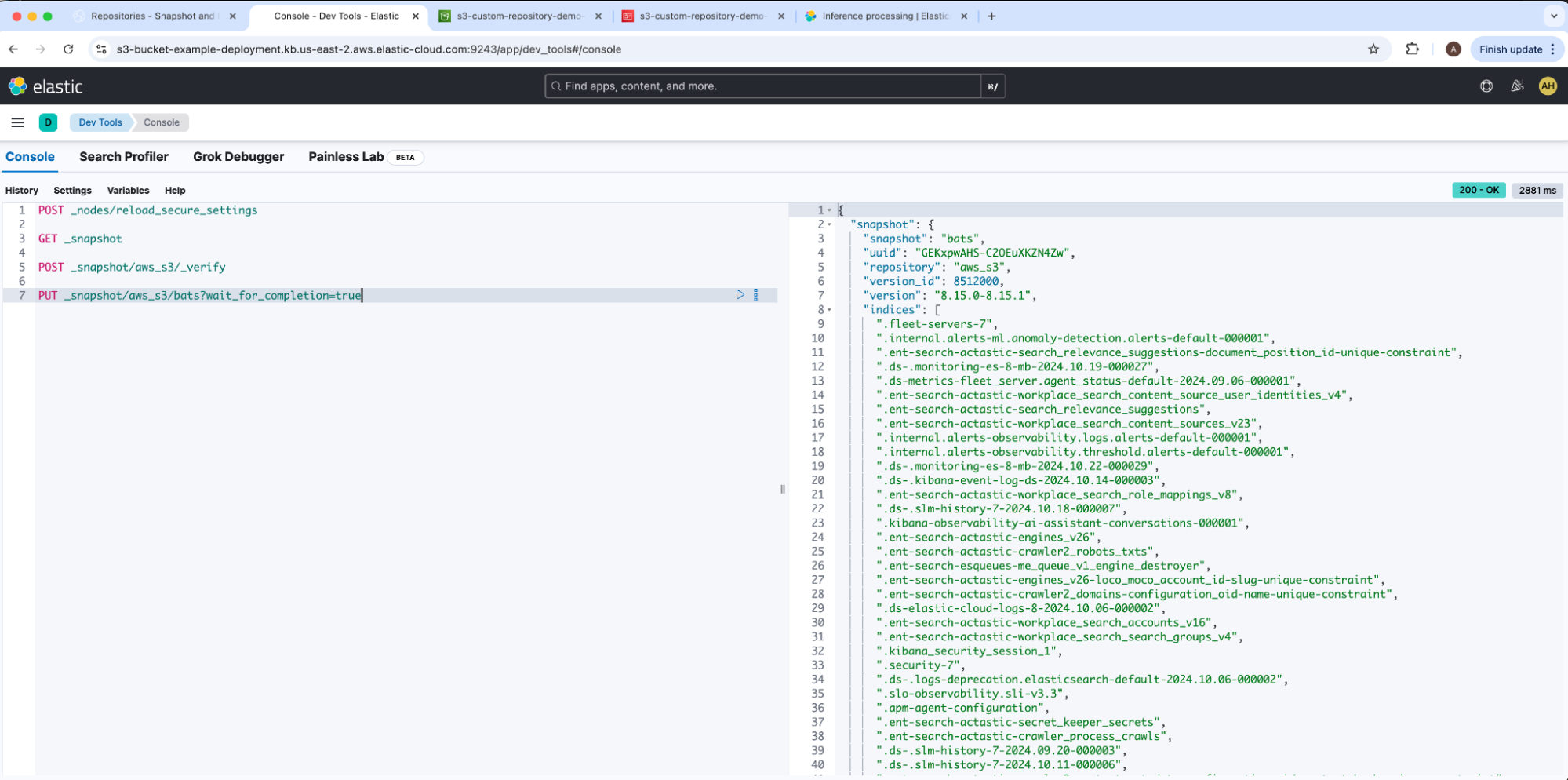Open the AH user avatar menu

click(x=1548, y=86)
